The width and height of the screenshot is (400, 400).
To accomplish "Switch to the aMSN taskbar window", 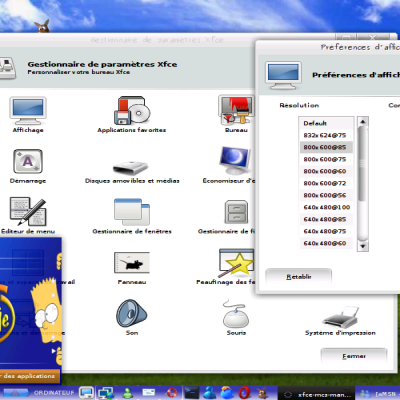I will point(378,394).
